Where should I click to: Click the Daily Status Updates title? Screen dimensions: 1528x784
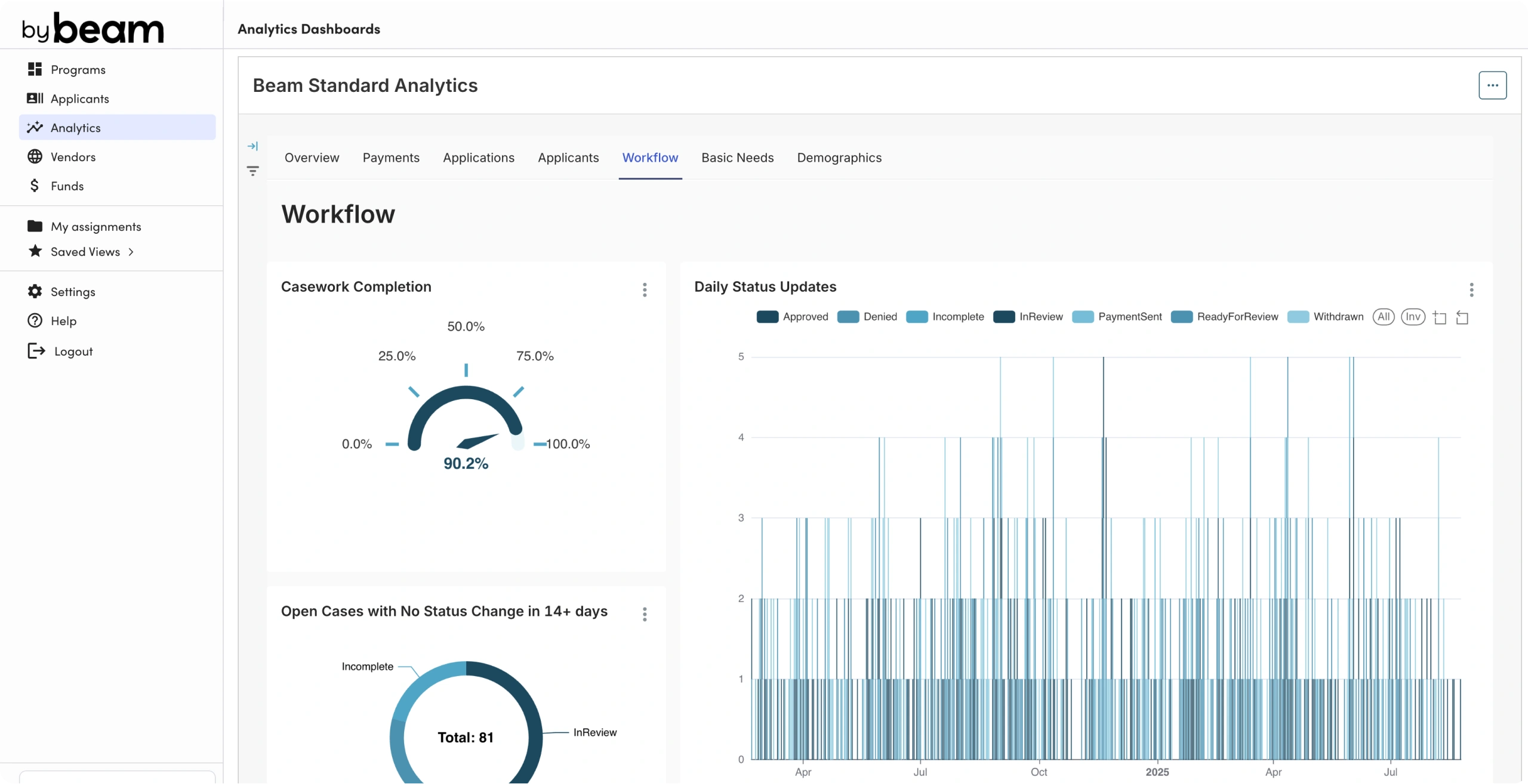765,287
